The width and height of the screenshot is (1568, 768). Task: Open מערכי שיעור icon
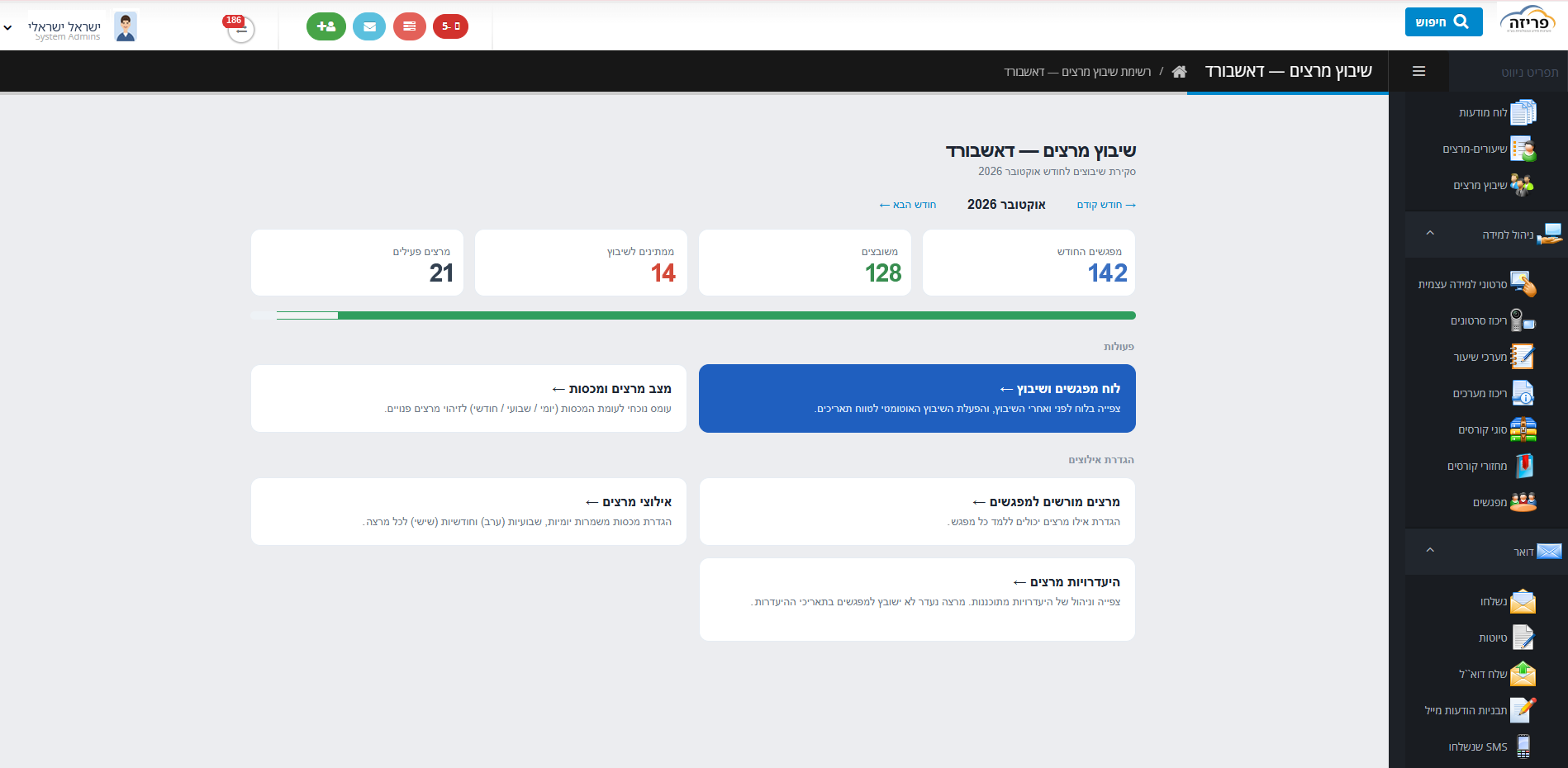(1522, 357)
